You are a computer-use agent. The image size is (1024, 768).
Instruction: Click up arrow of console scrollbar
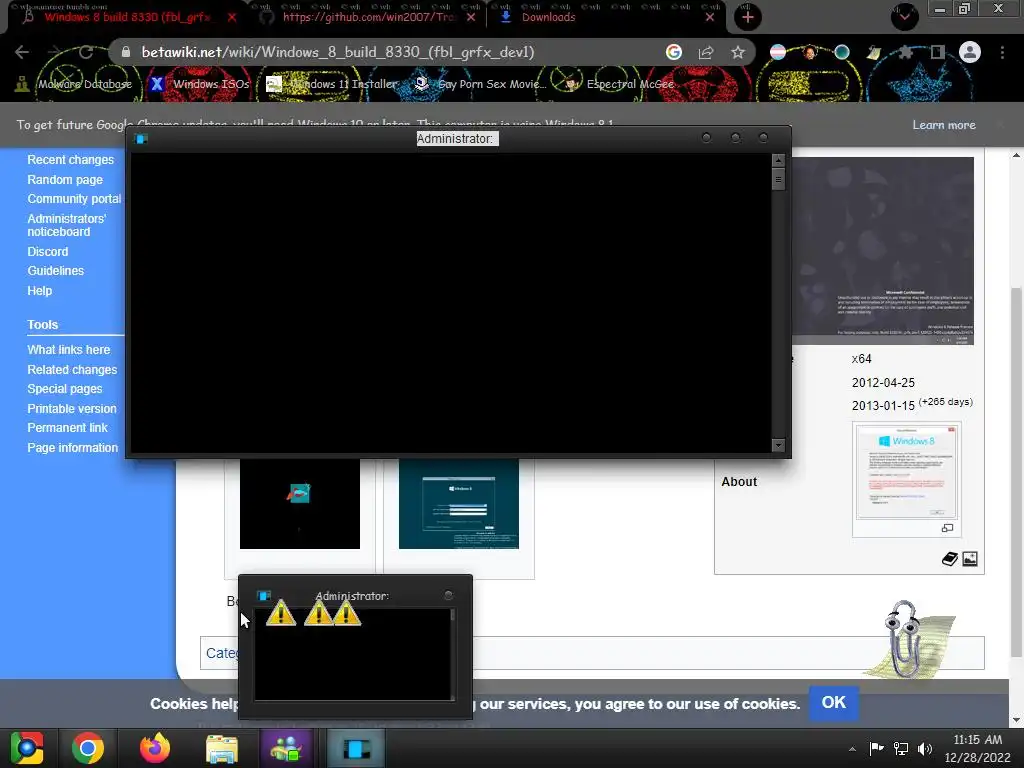click(778, 160)
